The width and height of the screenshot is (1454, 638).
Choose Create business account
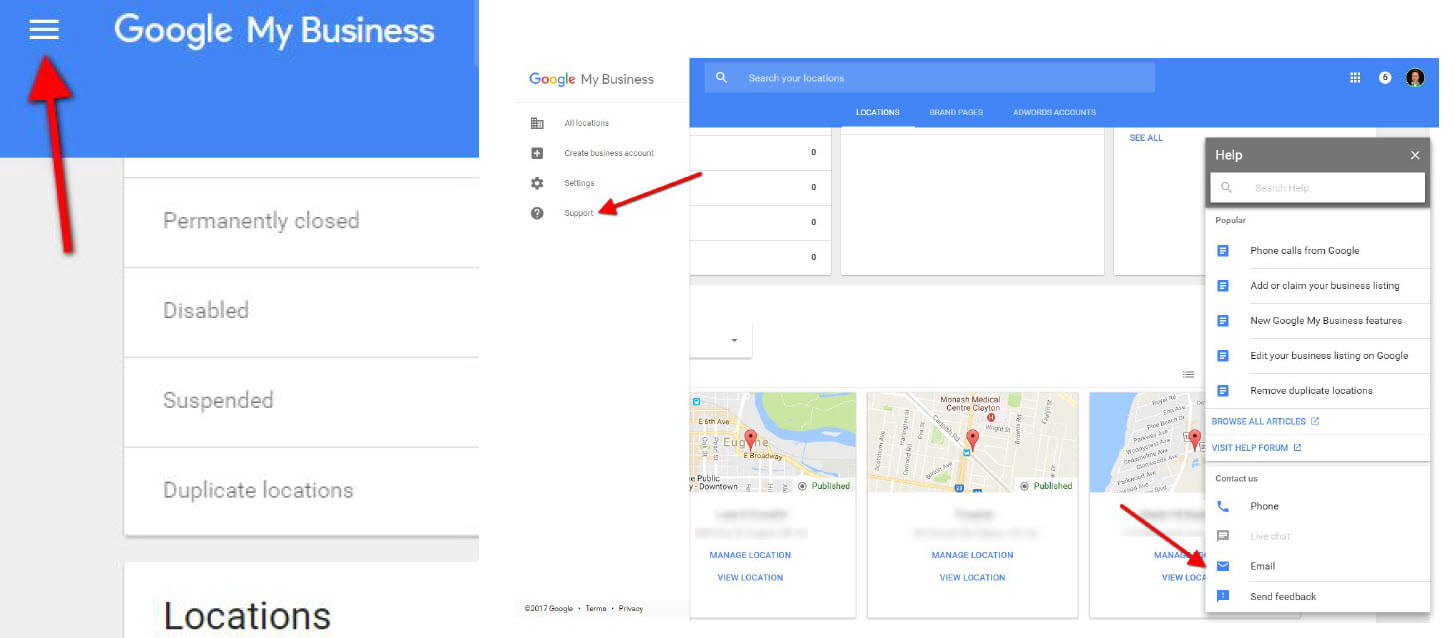[x=608, y=153]
